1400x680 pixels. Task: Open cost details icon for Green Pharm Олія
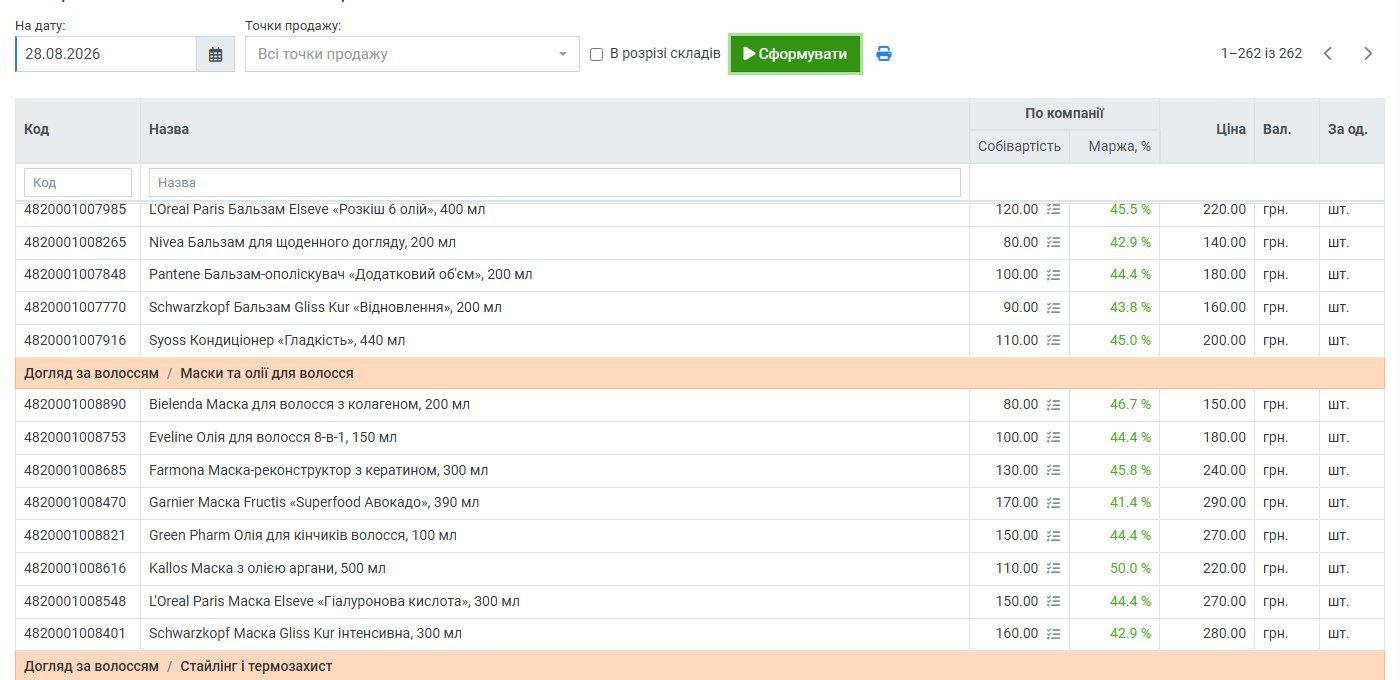click(x=1053, y=536)
